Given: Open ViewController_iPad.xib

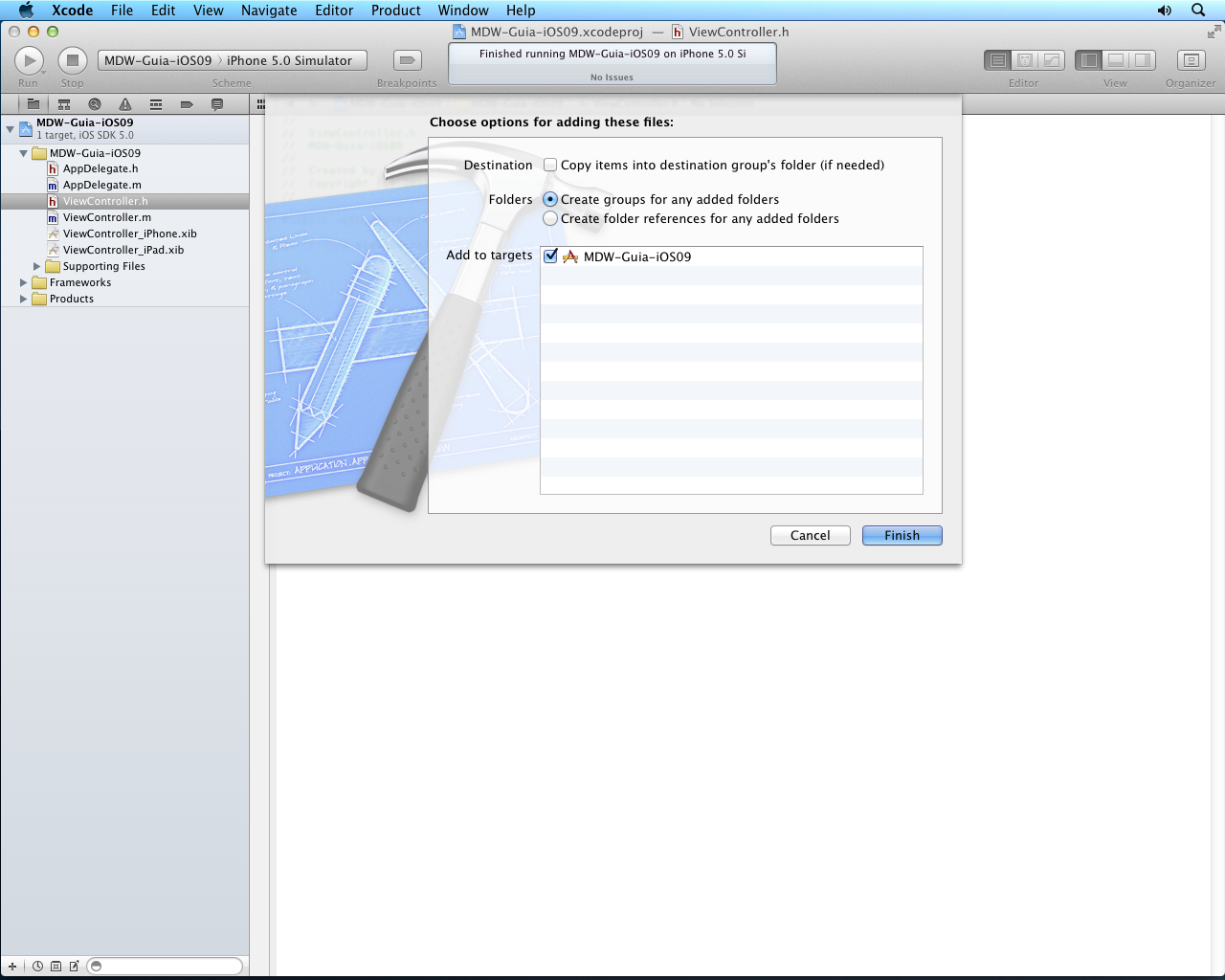Looking at the screenshot, I should point(123,250).
